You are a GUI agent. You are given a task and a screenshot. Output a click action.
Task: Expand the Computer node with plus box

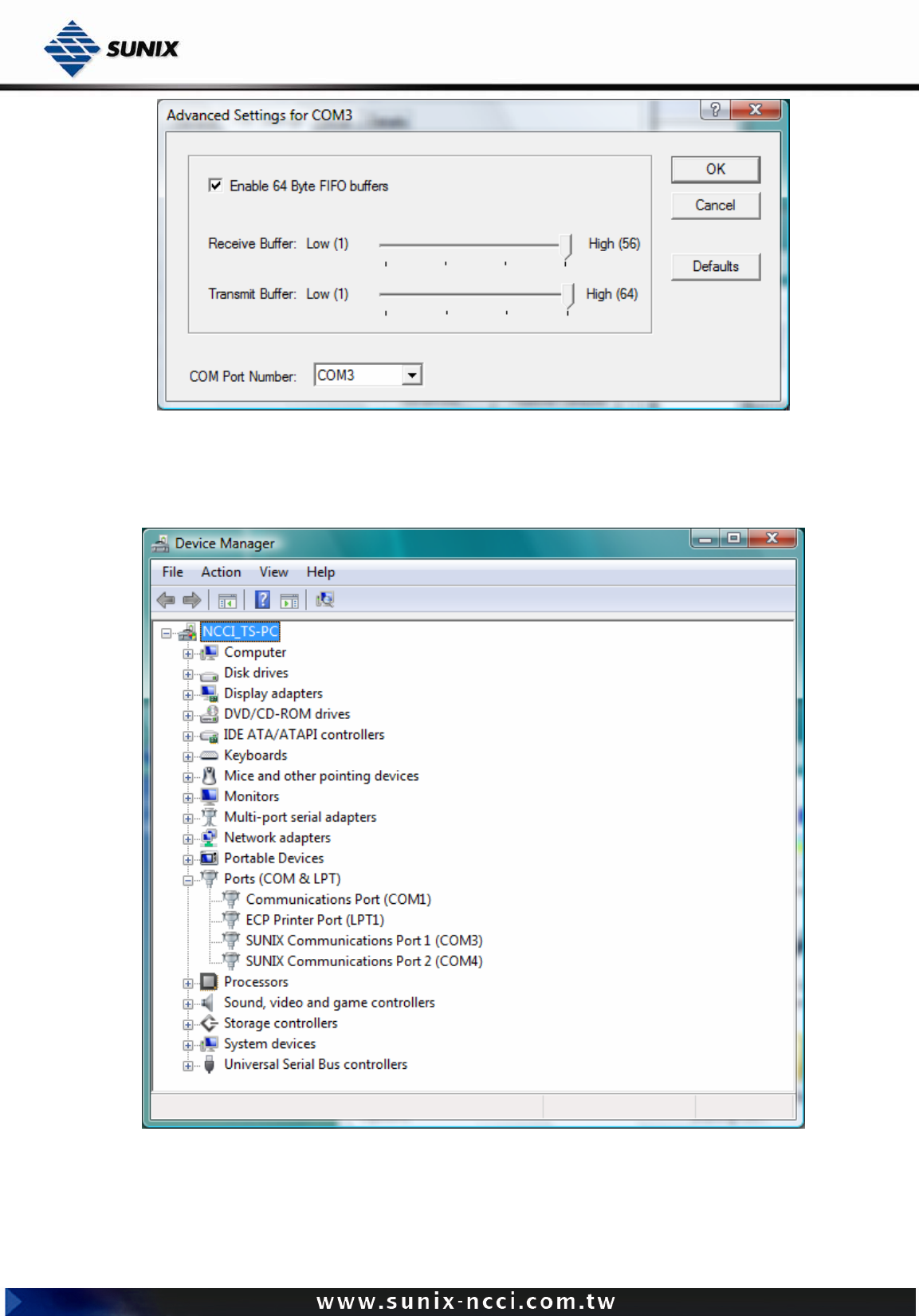pos(188,654)
